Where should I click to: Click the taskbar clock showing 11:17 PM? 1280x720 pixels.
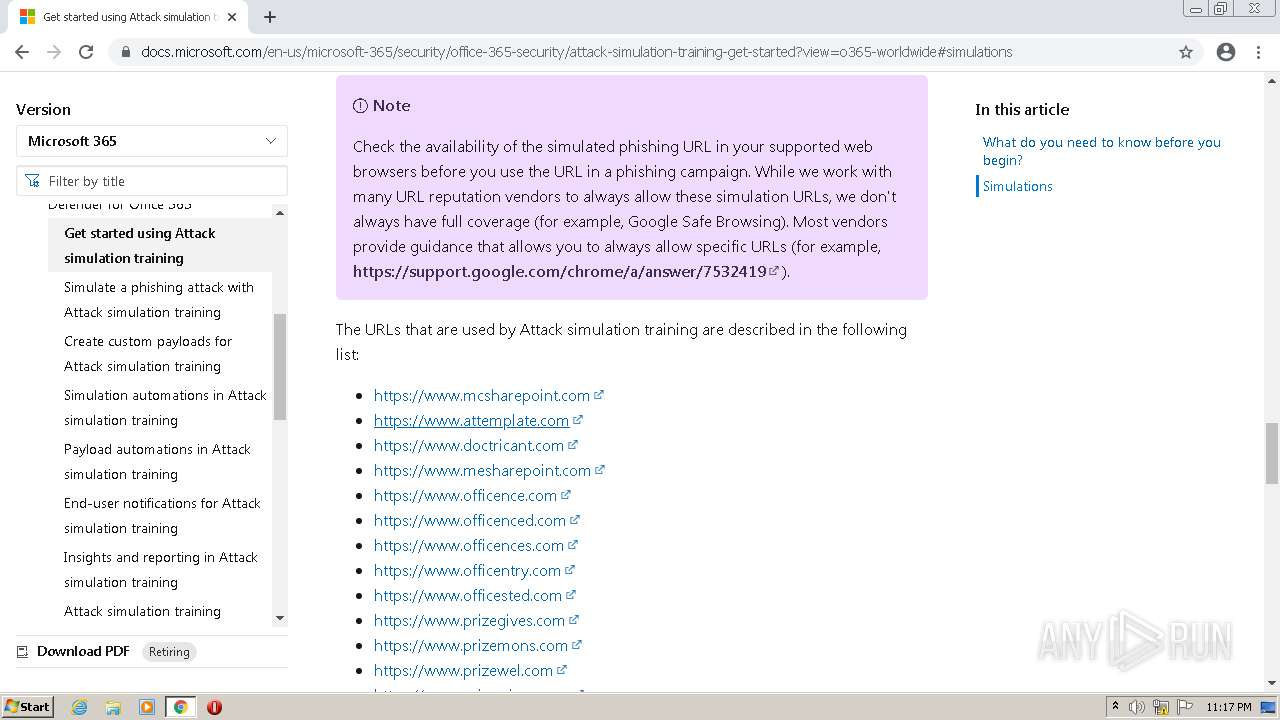[x=1228, y=707]
